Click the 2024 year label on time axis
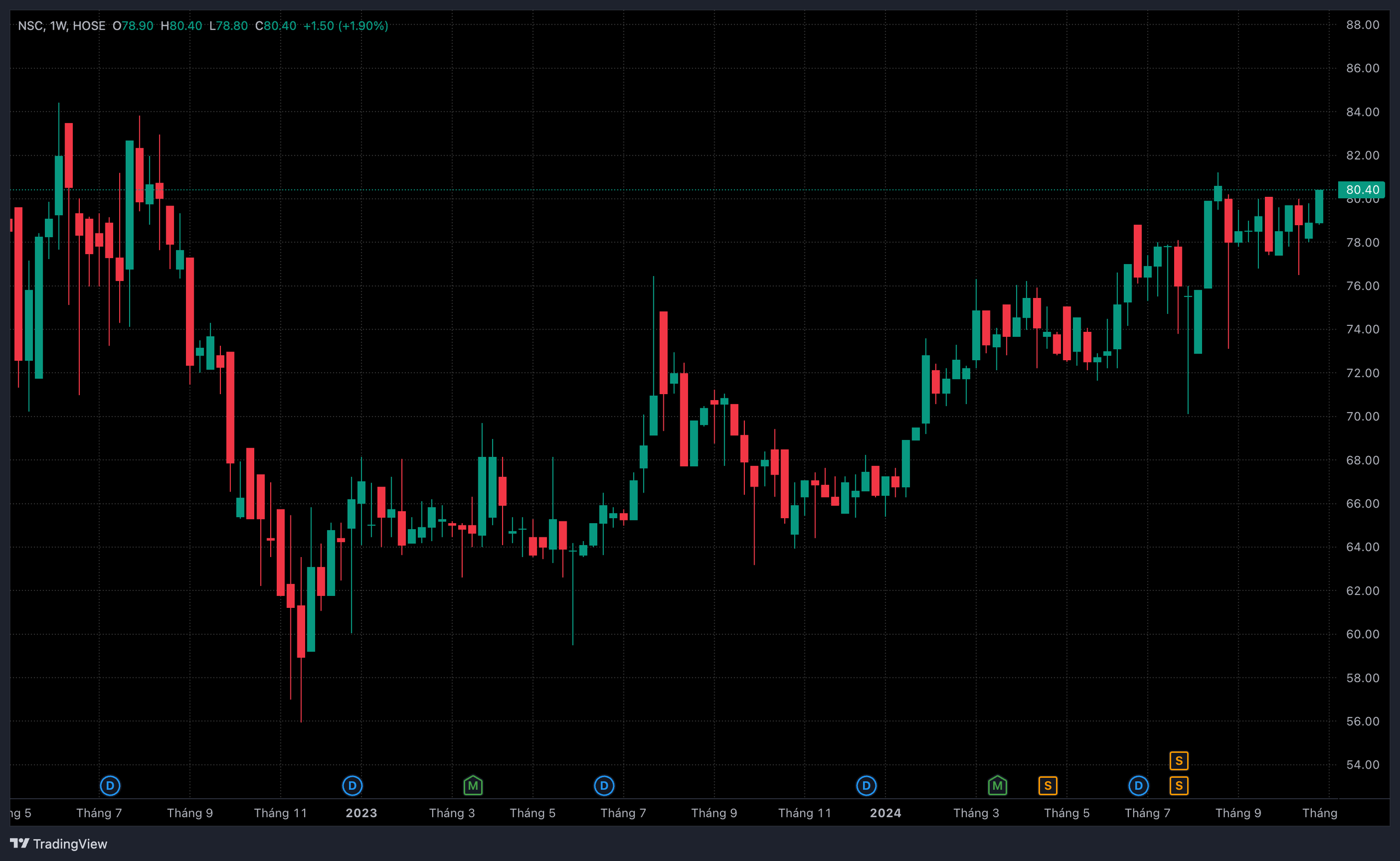The image size is (1400, 861). [x=885, y=812]
